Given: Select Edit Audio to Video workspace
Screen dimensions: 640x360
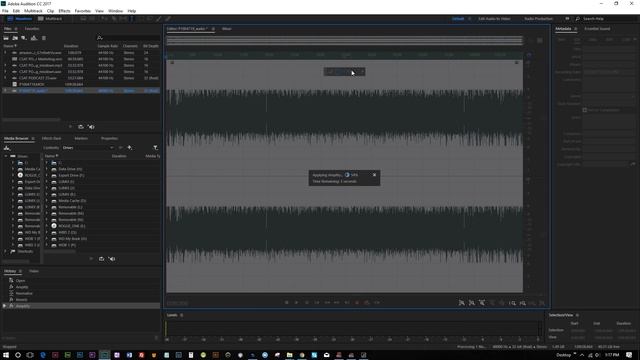Looking at the screenshot, I should (x=494, y=19).
